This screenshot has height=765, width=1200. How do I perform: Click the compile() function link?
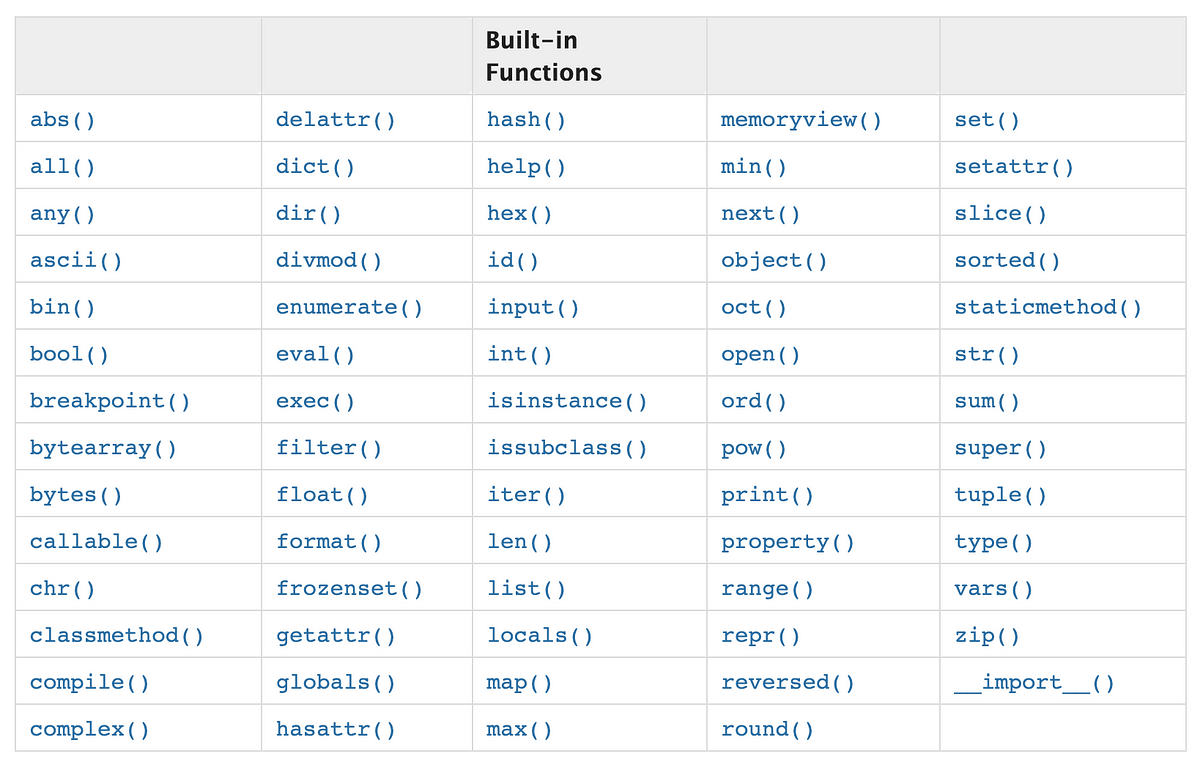click(90, 683)
